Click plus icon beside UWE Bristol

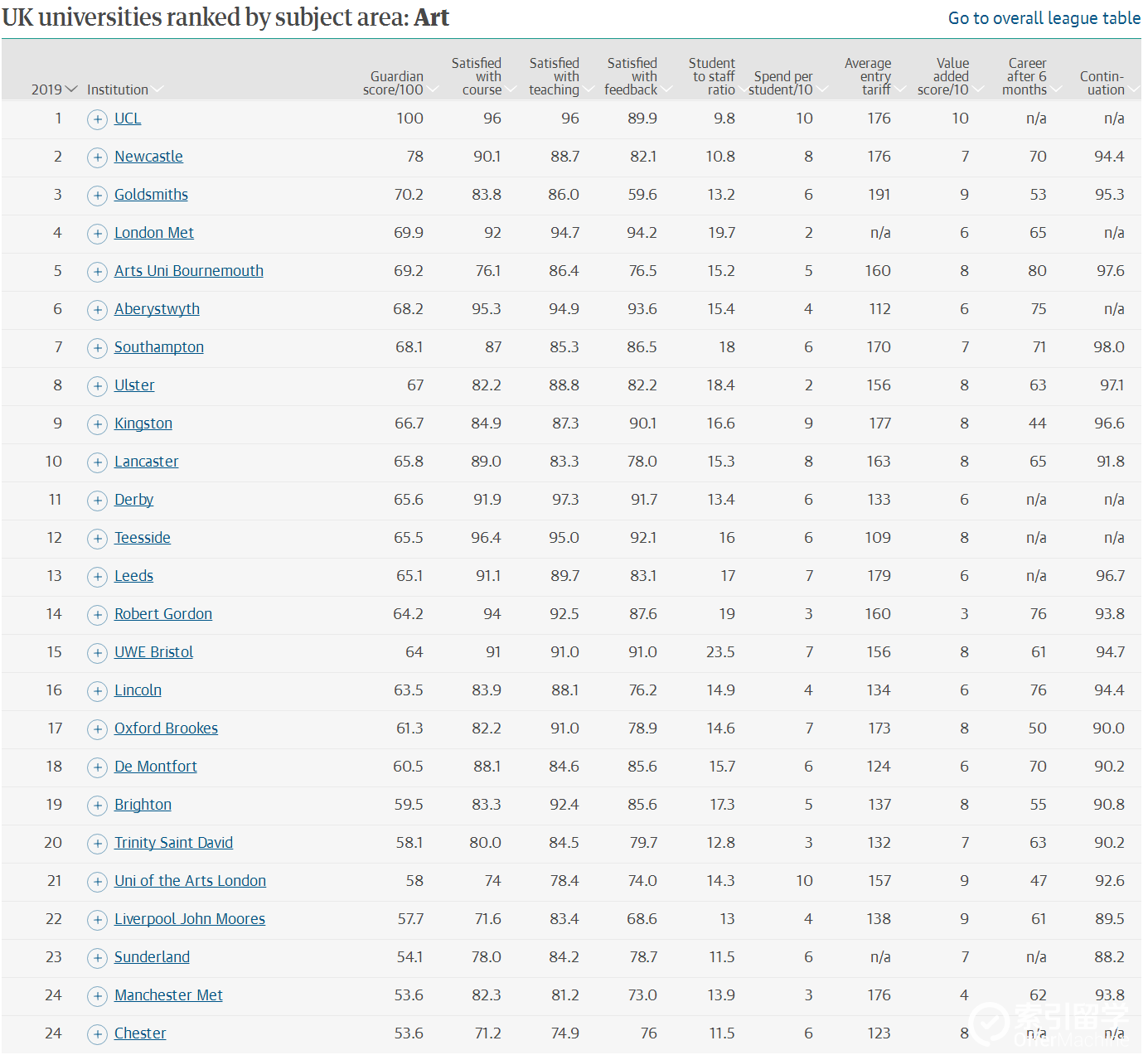point(98,653)
